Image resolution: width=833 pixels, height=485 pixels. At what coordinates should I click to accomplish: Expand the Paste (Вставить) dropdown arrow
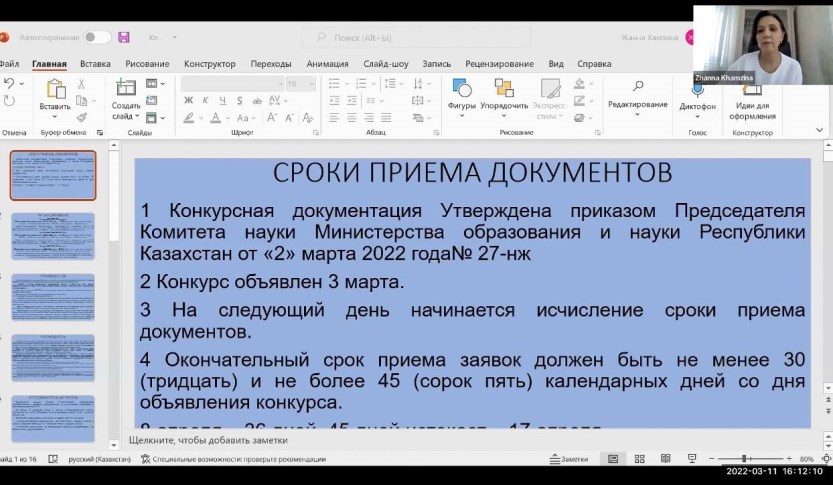point(55,117)
